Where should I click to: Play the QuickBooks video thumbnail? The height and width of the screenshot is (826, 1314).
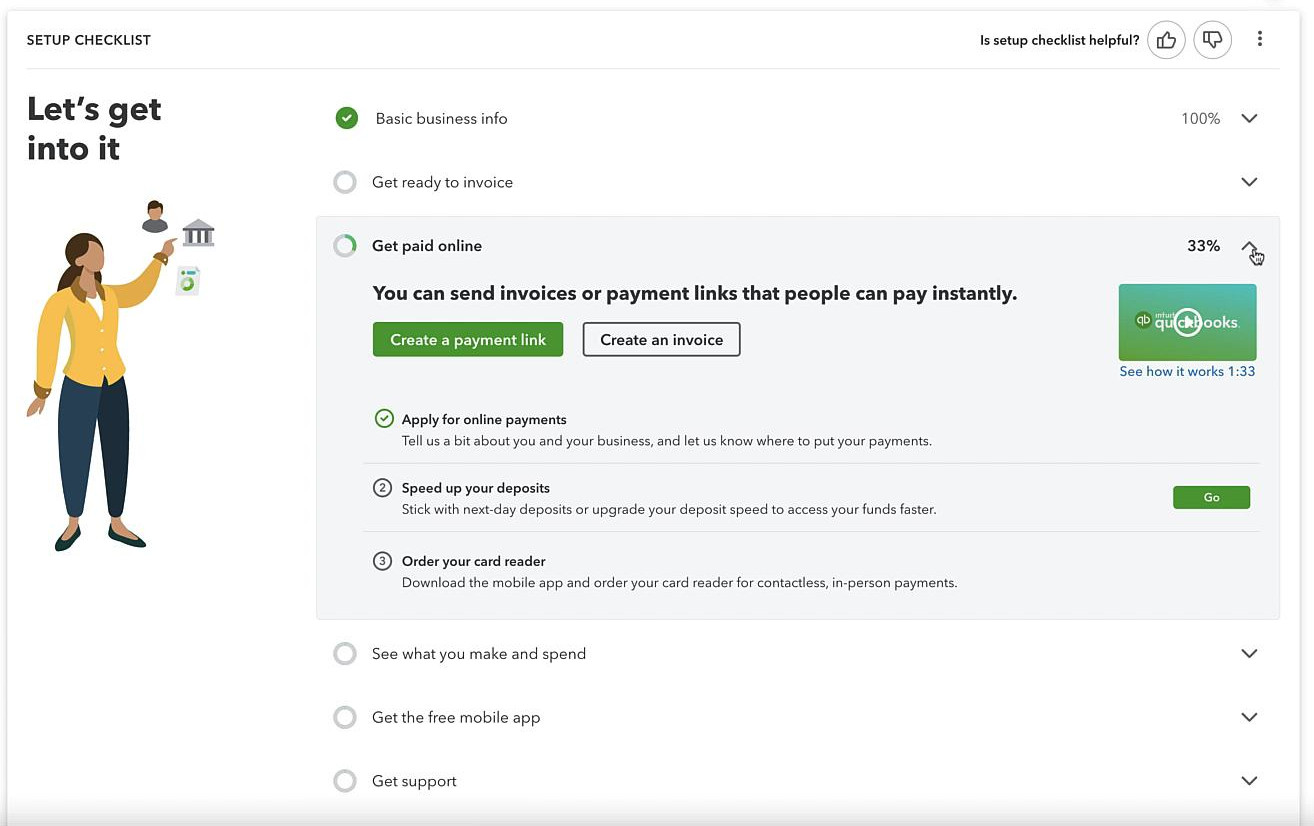[1187, 322]
